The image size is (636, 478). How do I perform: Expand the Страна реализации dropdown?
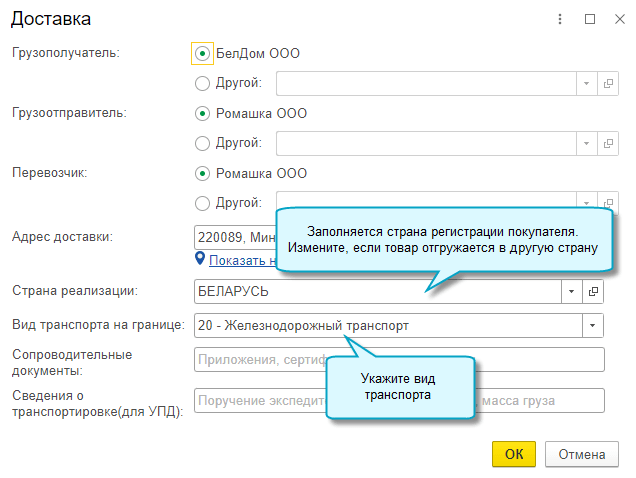pos(572,291)
